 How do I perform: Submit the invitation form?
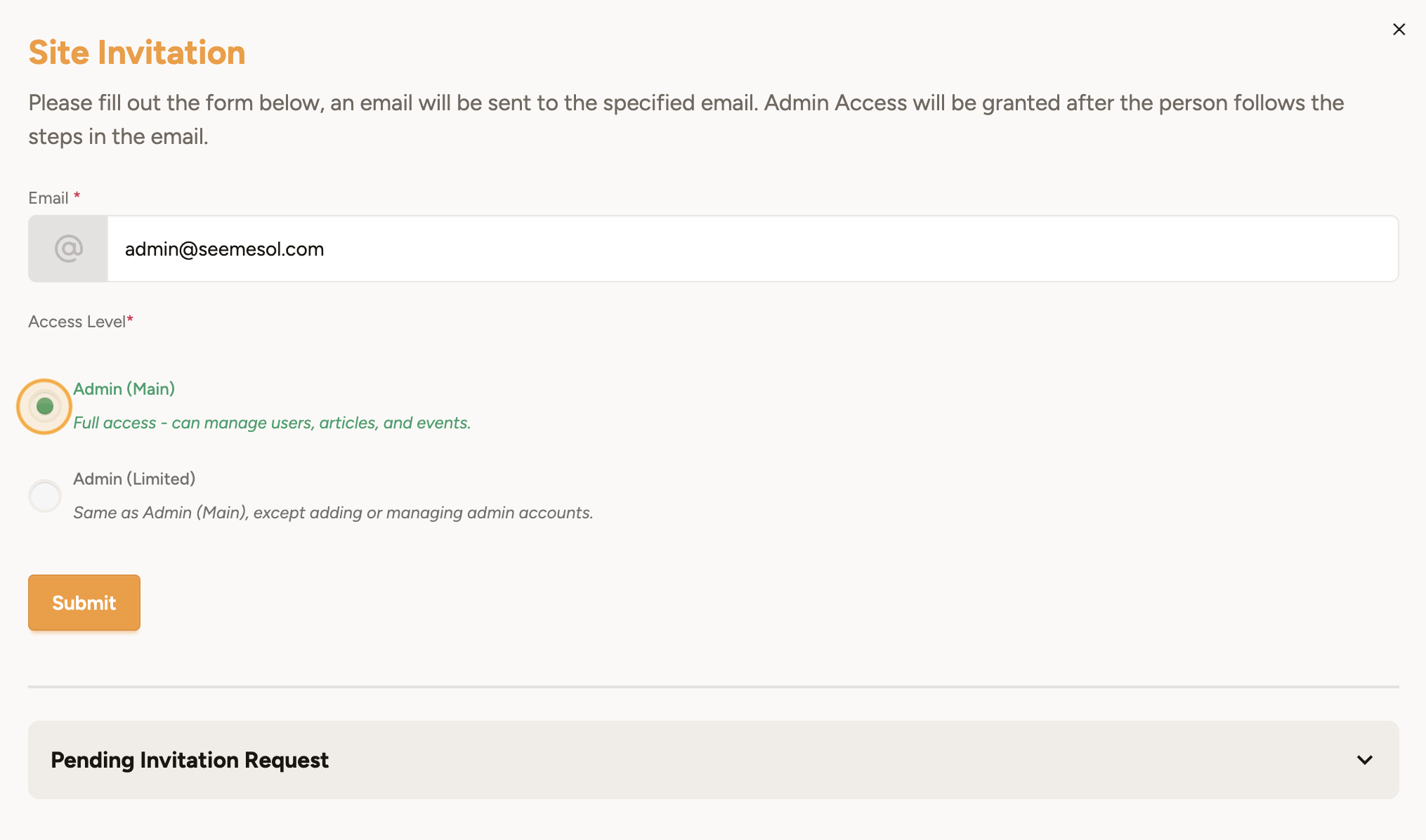coord(84,603)
